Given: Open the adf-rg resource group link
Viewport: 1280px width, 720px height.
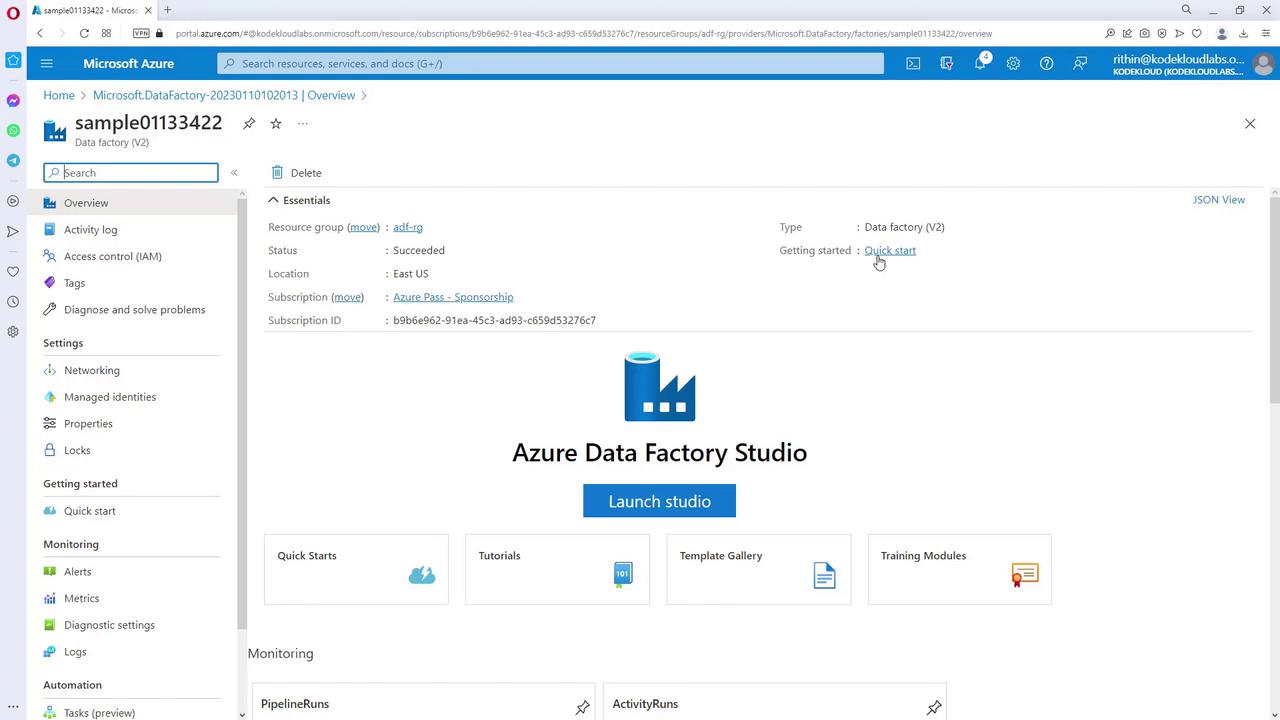Looking at the screenshot, I should (408, 227).
